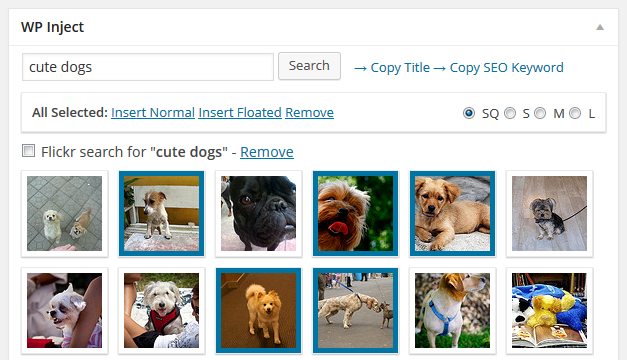Select the L size radio button

(575, 113)
